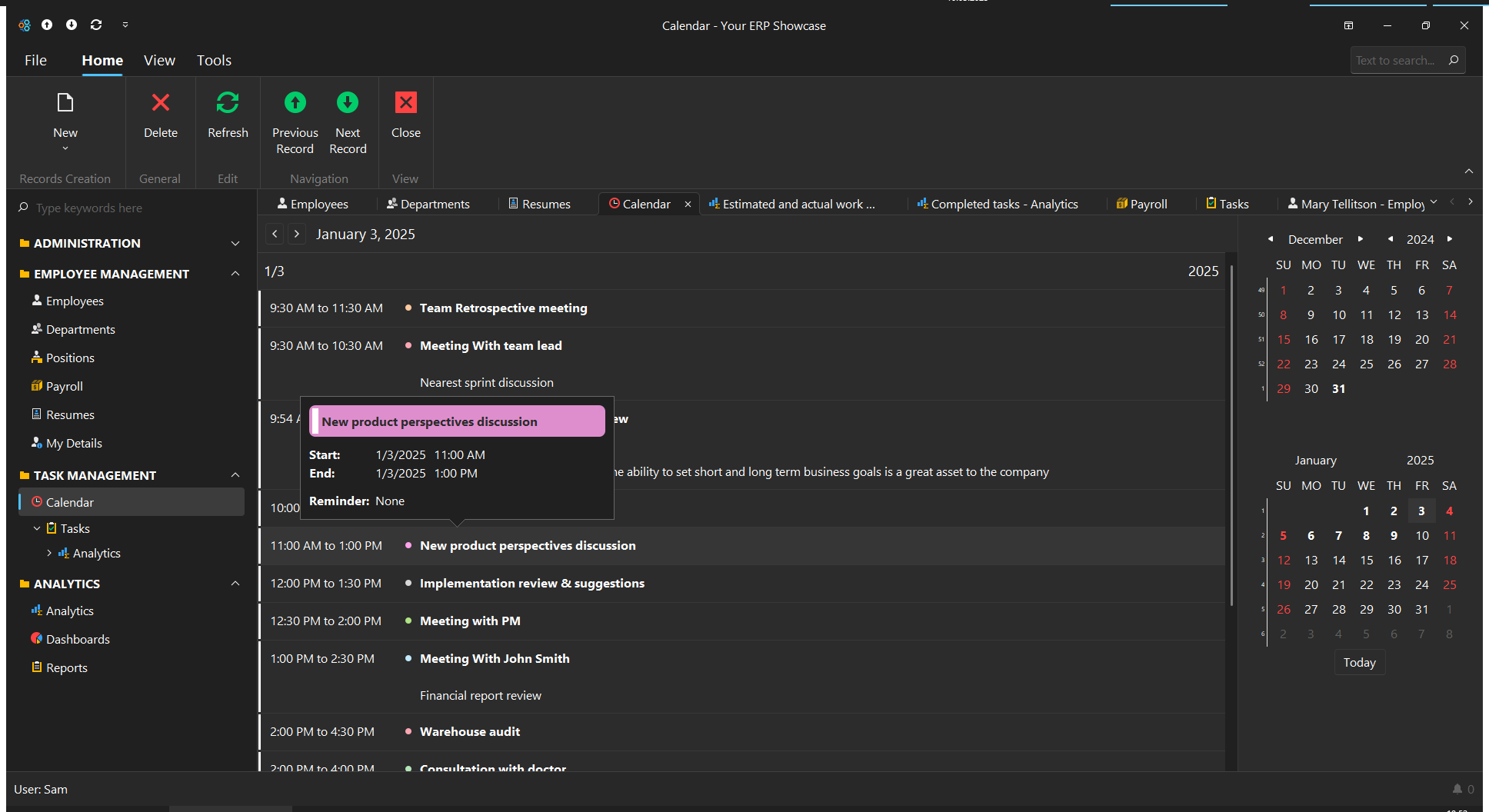Screen dimensions: 1489x812
Task: Click the New record icon
Action: 65,103
